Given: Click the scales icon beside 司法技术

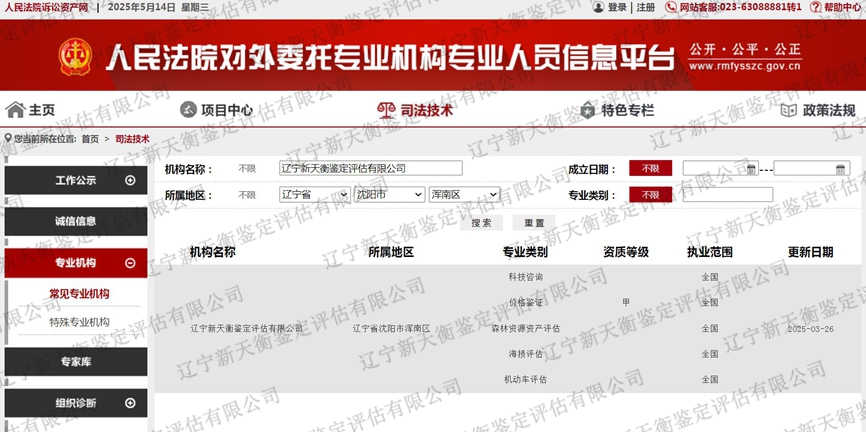Looking at the screenshot, I should (385, 110).
